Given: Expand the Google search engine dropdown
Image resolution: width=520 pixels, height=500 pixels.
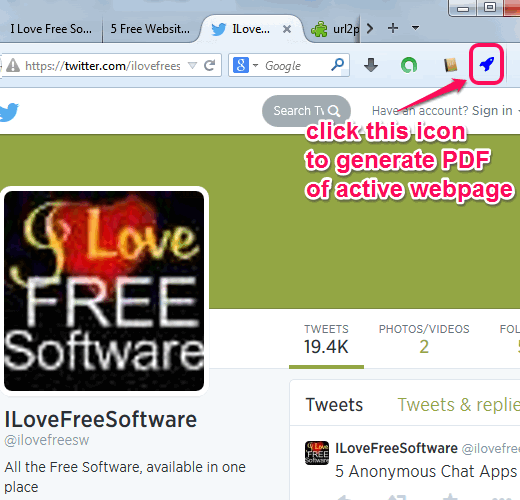Looking at the screenshot, I should 255,65.
